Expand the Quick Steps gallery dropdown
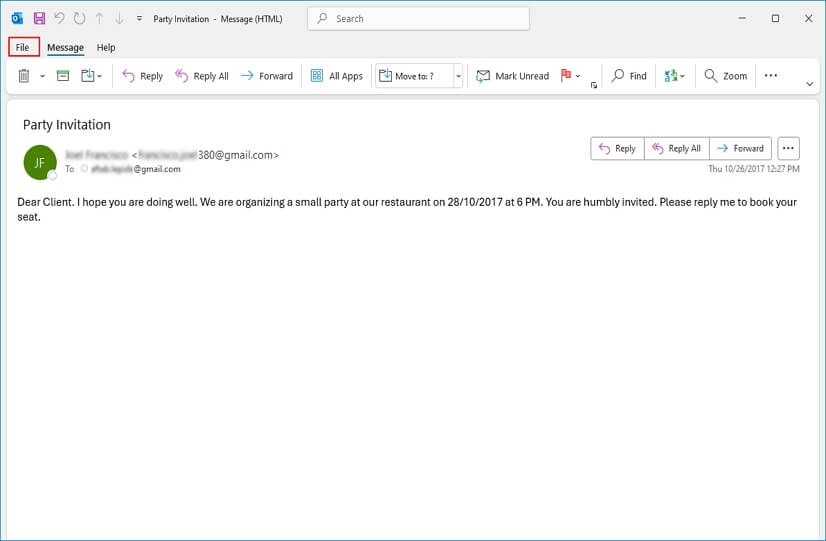The image size is (826, 541). pos(458,76)
